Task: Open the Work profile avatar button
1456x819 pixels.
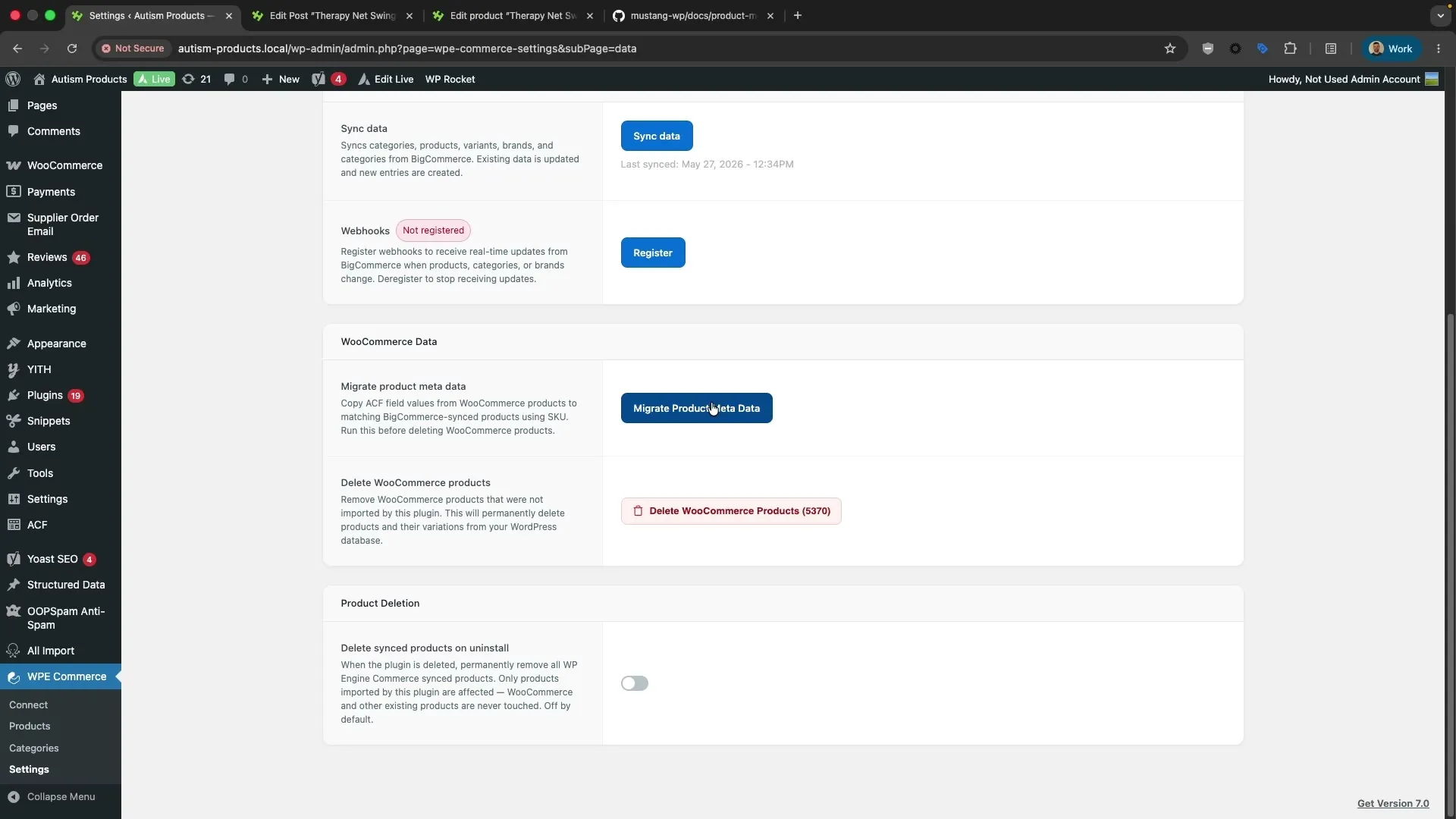Action: click(1391, 49)
